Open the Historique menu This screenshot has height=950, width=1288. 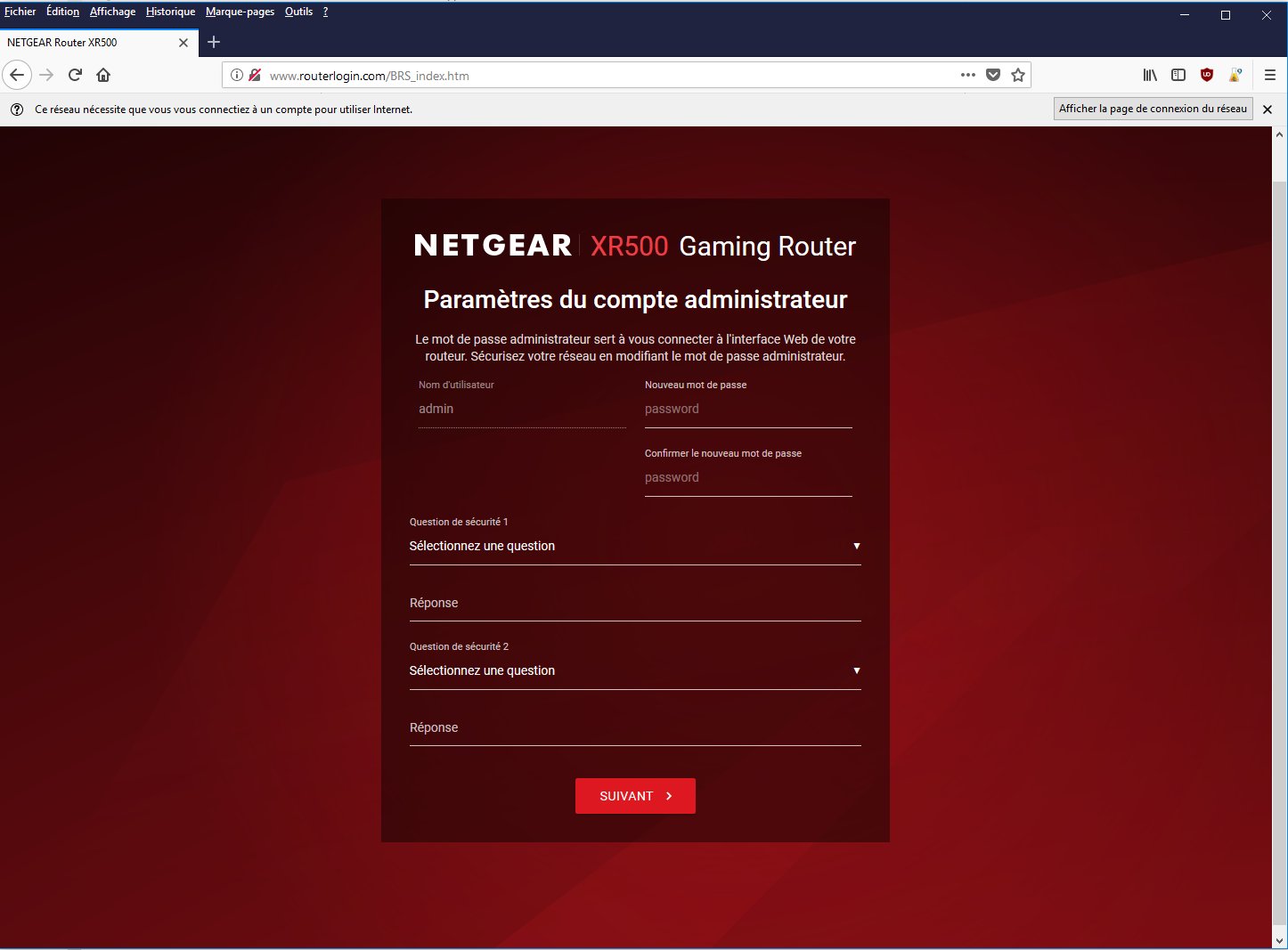[170, 12]
